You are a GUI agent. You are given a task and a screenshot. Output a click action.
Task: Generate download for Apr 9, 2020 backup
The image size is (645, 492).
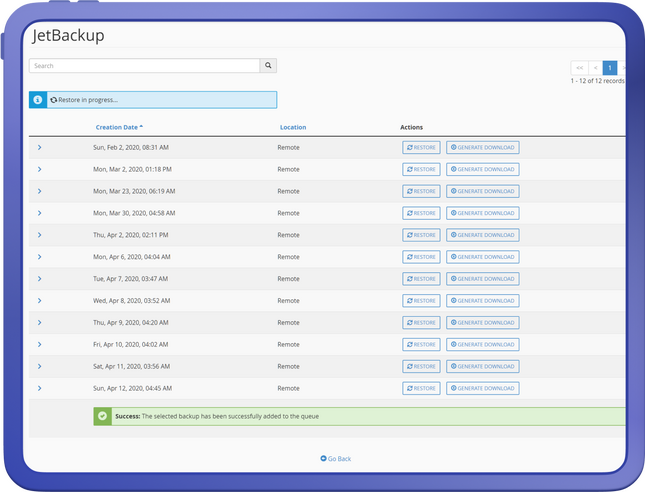[x=482, y=323]
